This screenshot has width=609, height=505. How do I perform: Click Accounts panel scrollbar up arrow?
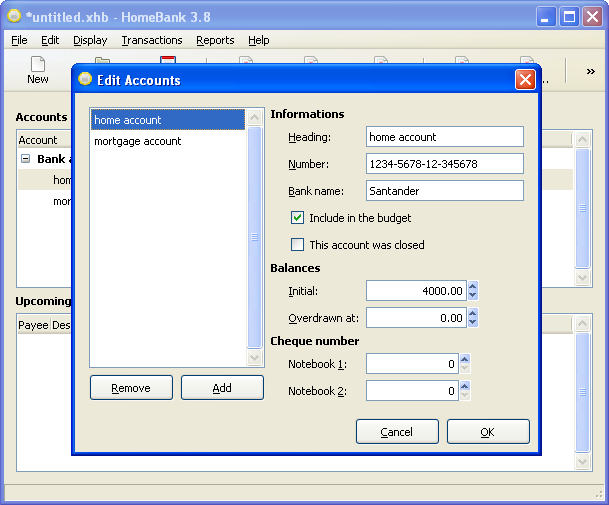point(583,139)
